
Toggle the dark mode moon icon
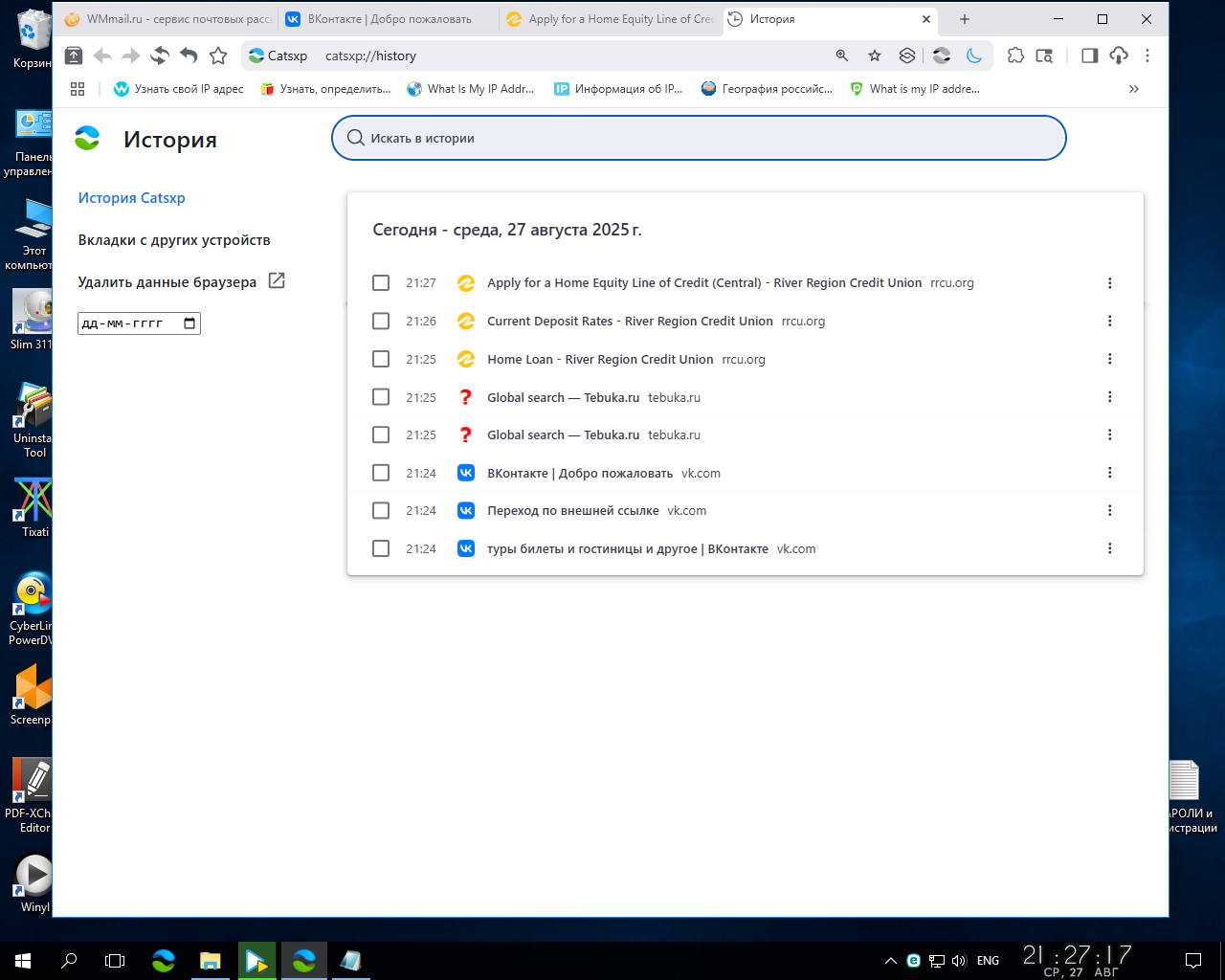point(974,56)
